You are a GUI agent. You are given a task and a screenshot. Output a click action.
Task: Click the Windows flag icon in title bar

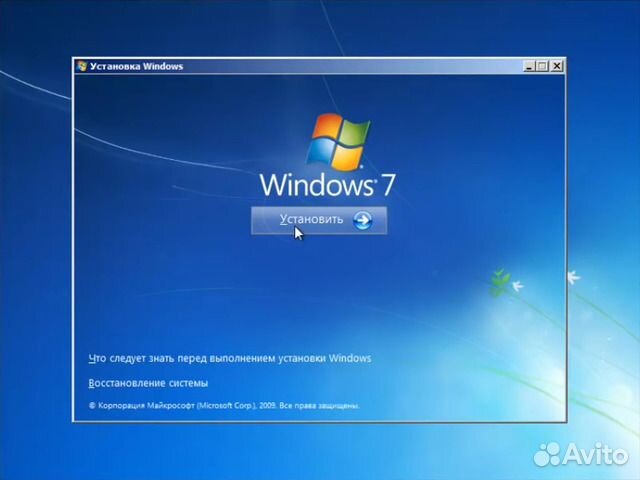coord(82,66)
